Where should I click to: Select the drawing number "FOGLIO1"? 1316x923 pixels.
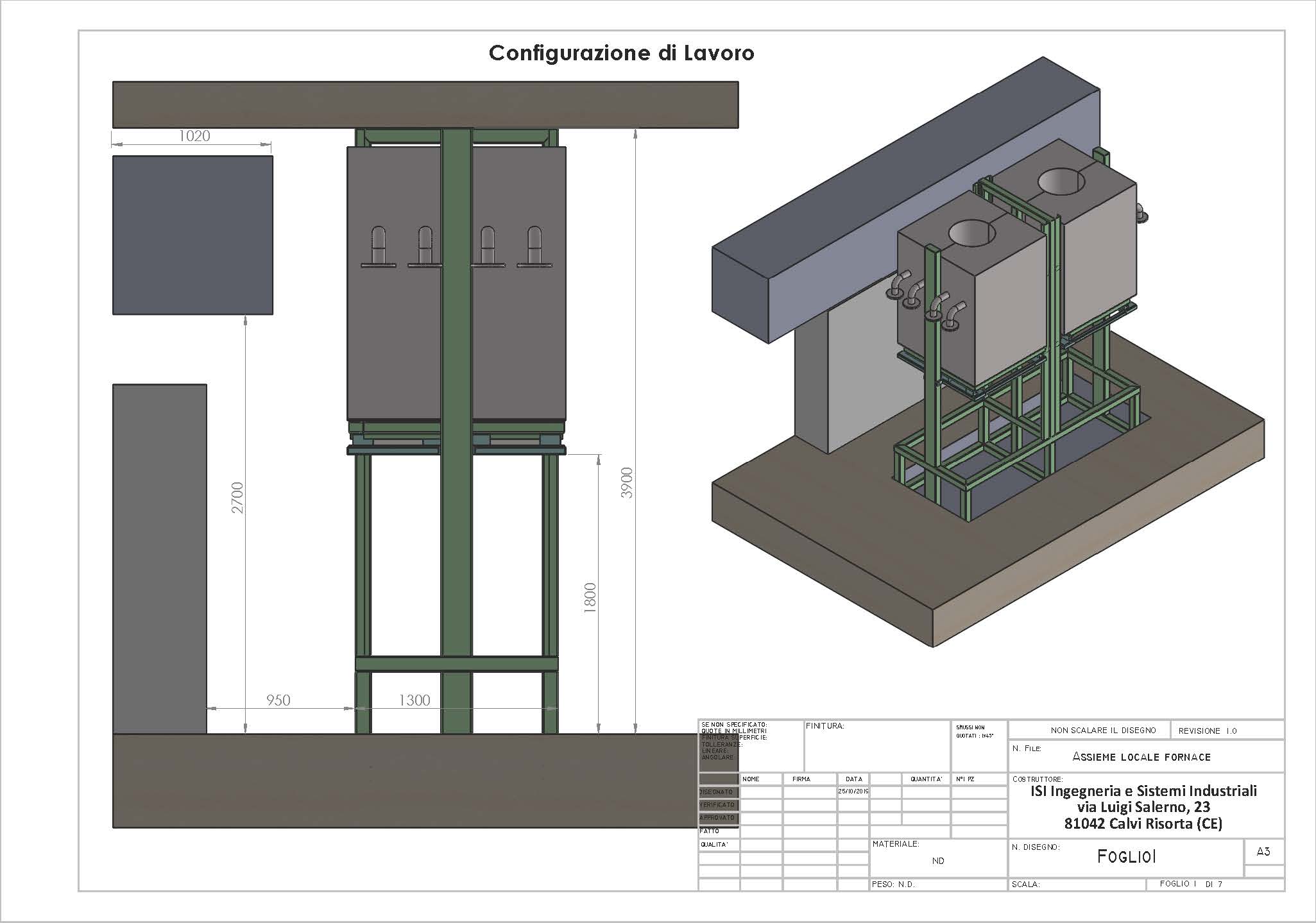(x=1127, y=857)
